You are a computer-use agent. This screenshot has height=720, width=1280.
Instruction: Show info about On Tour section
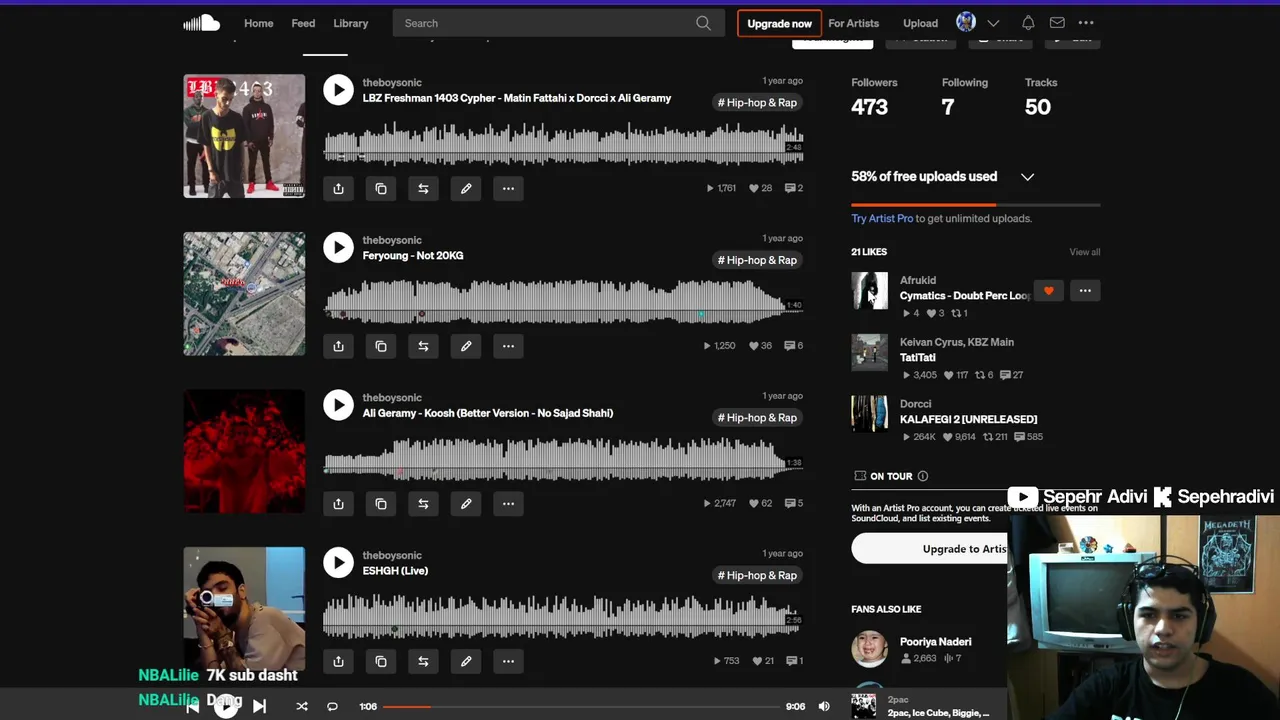coord(923,476)
